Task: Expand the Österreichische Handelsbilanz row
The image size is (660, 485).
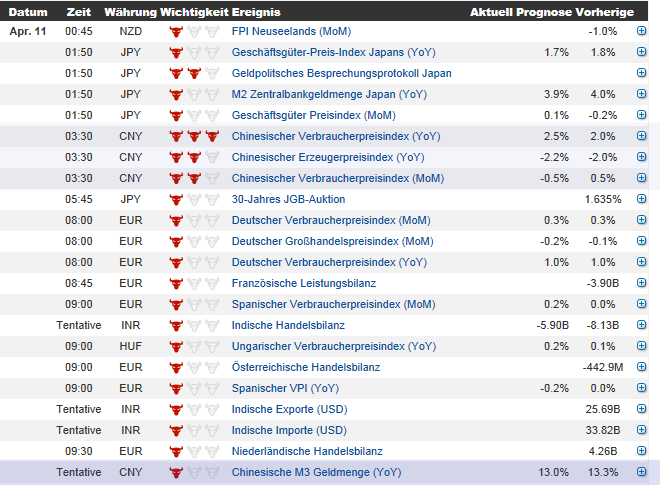Action: pos(641,367)
